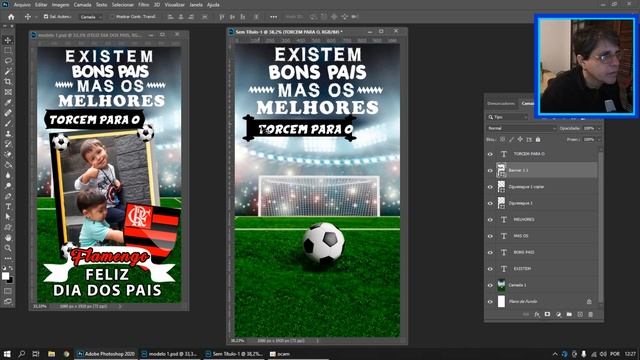This screenshot has width=640, height=360.
Task: Open the layer filter Tipo dropdown
Action: pyautogui.click(x=508, y=117)
